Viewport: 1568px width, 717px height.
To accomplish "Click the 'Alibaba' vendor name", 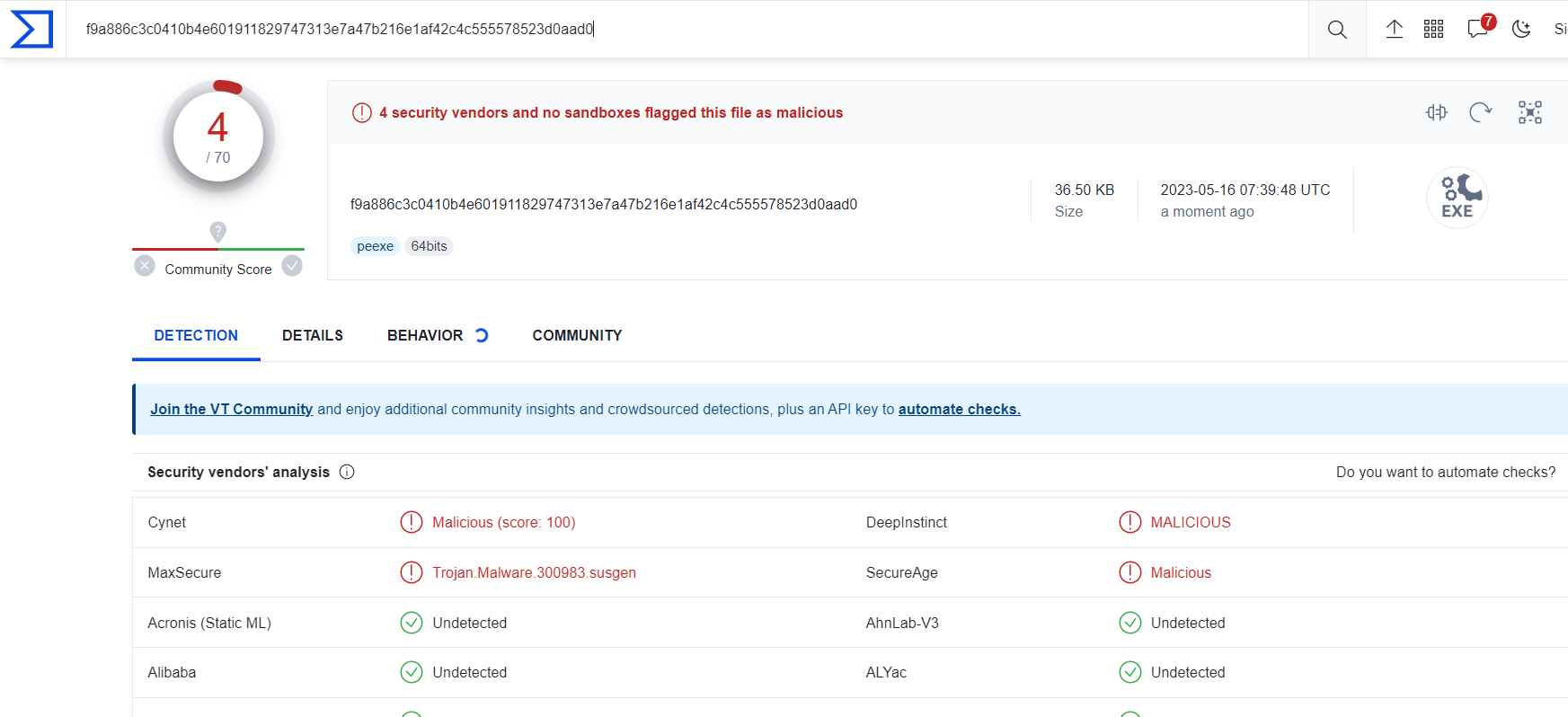I will click(172, 672).
